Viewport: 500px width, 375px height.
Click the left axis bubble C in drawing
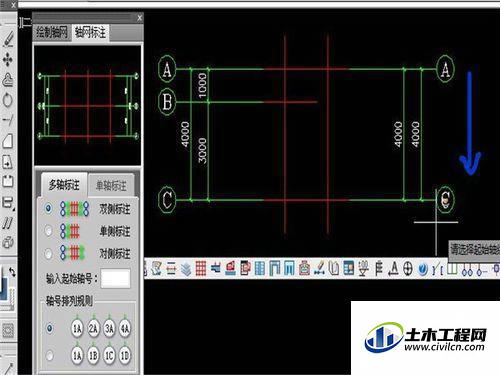tap(167, 200)
